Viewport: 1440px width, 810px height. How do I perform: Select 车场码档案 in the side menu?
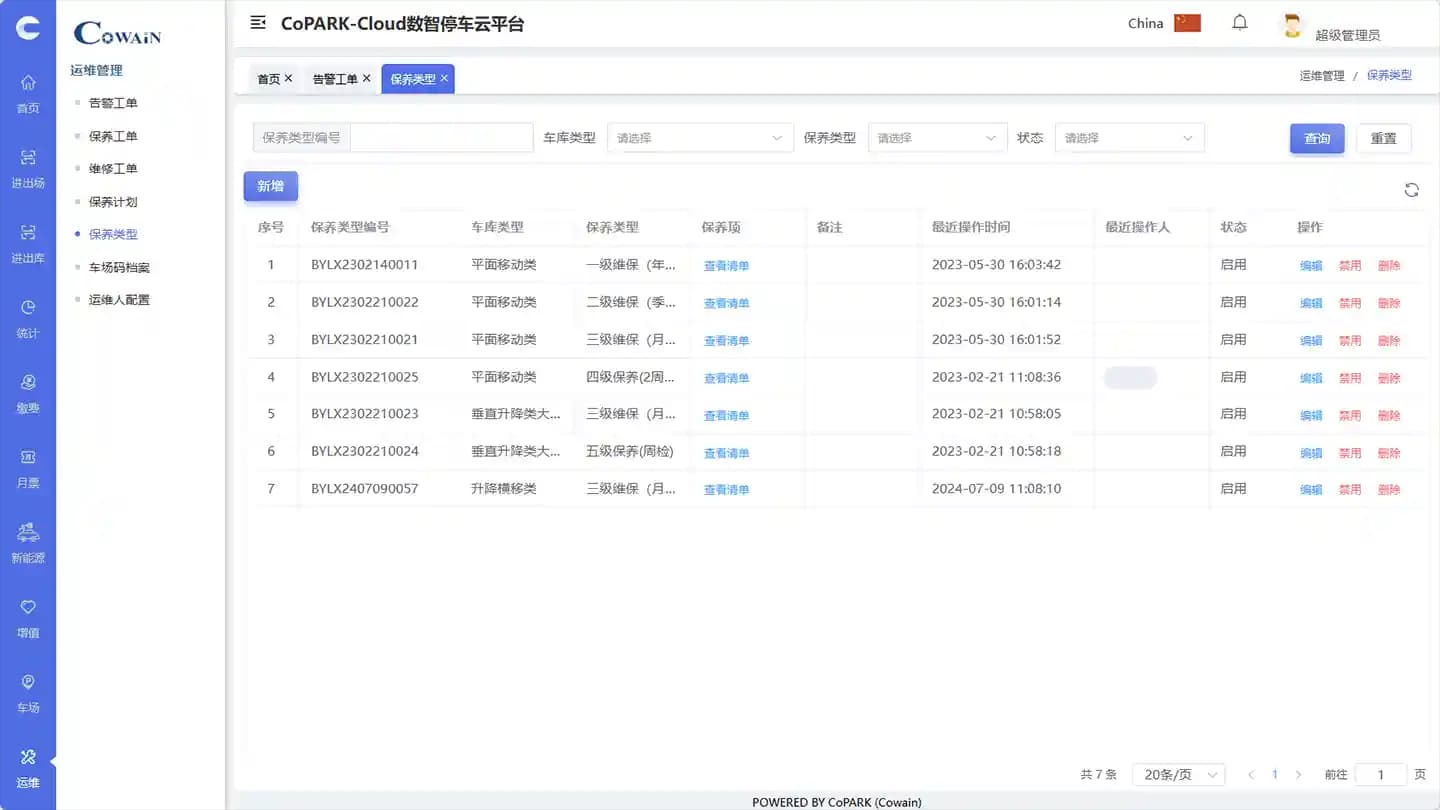point(119,267)
